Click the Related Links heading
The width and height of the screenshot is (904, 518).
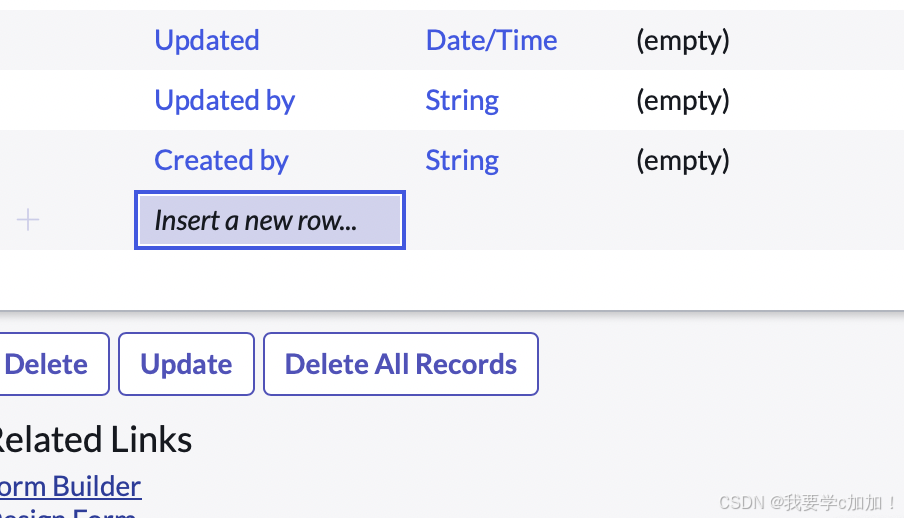(x=93, y=439)
